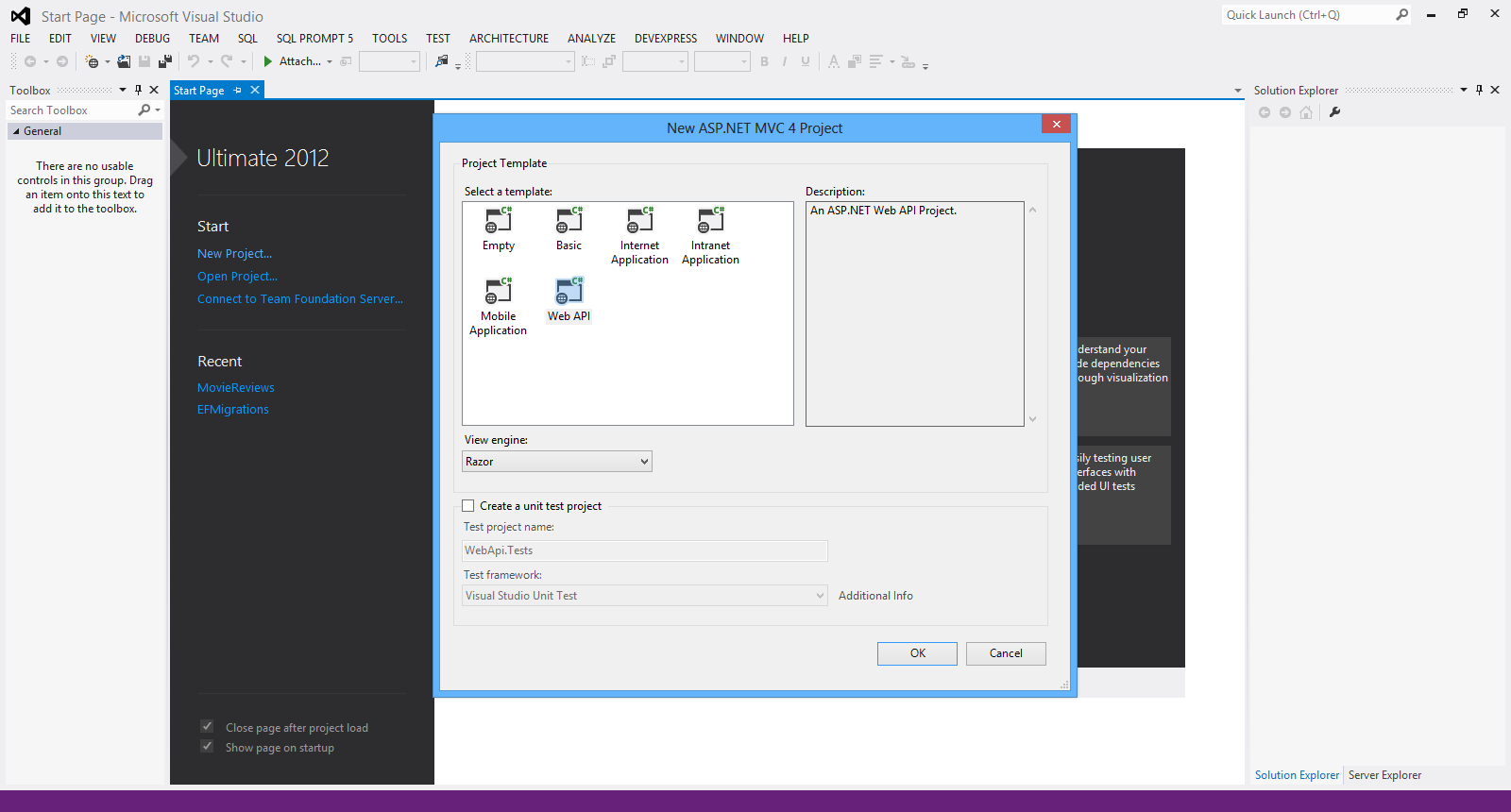Viewport: 1511px width, 812px height.
Task: Click the New Project toolbar icon
Action: point(92,61)
